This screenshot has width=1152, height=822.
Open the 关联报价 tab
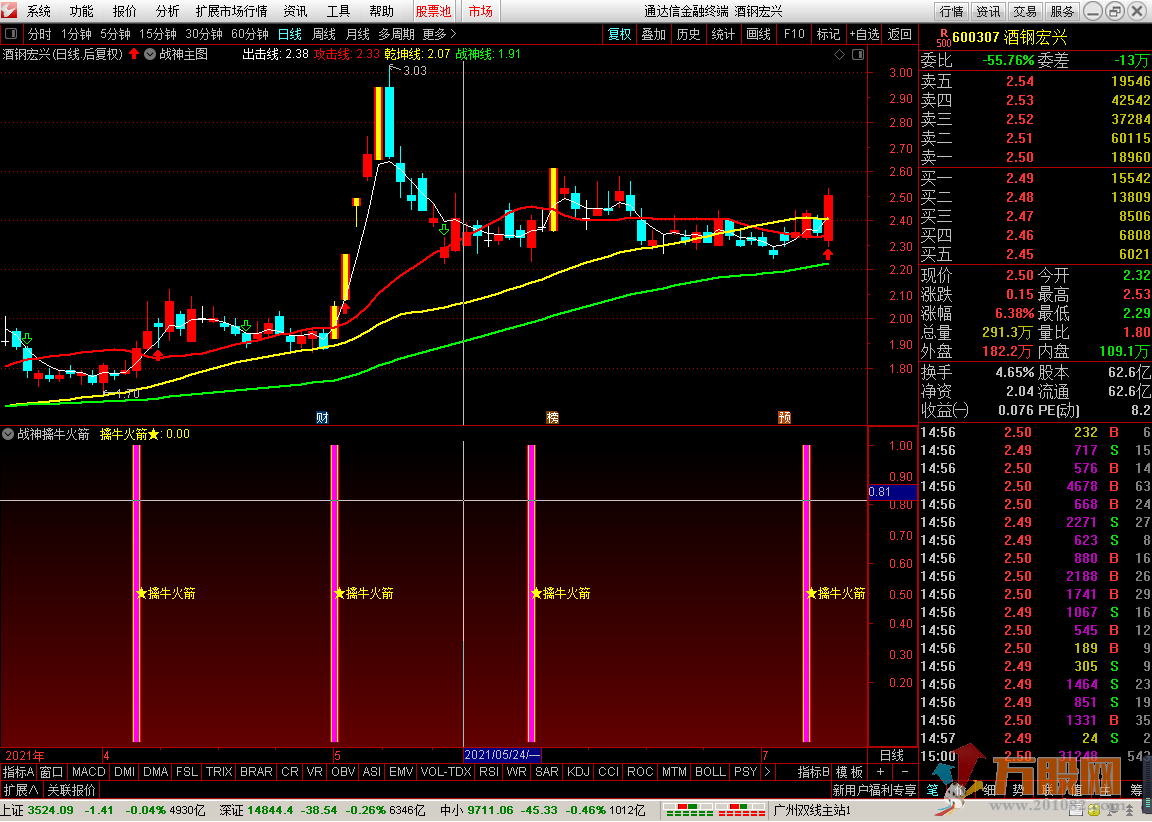pos(72,790)
